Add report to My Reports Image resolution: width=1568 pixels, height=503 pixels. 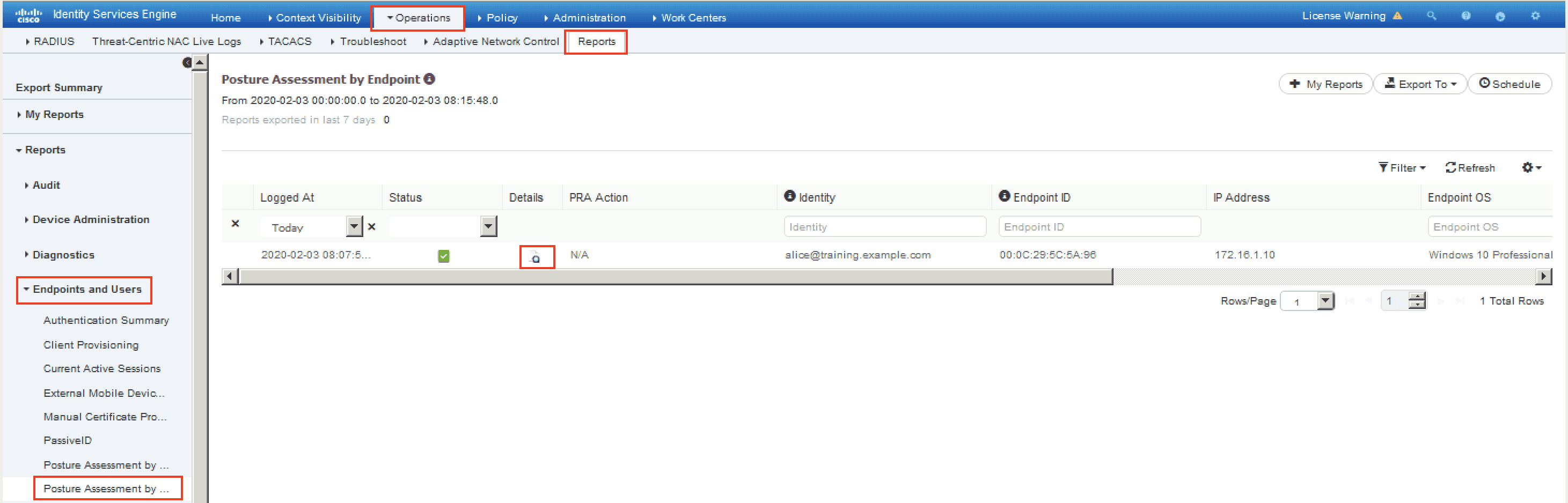click(x=1325, y=84)
